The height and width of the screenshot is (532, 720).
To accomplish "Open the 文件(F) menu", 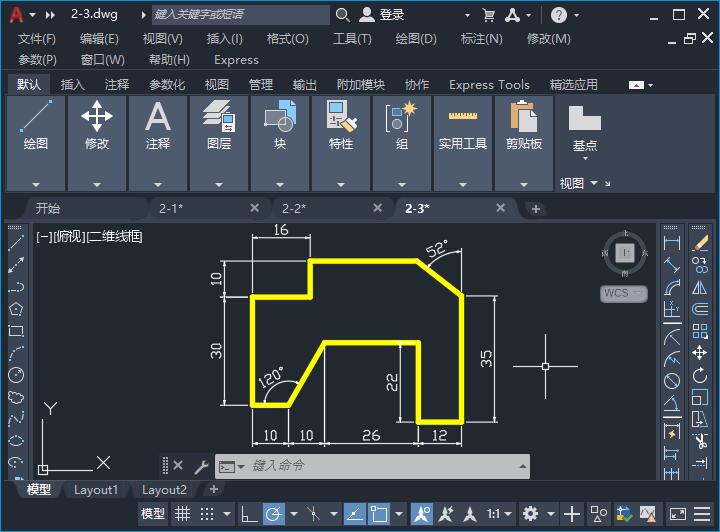I will tap(37, 39).
